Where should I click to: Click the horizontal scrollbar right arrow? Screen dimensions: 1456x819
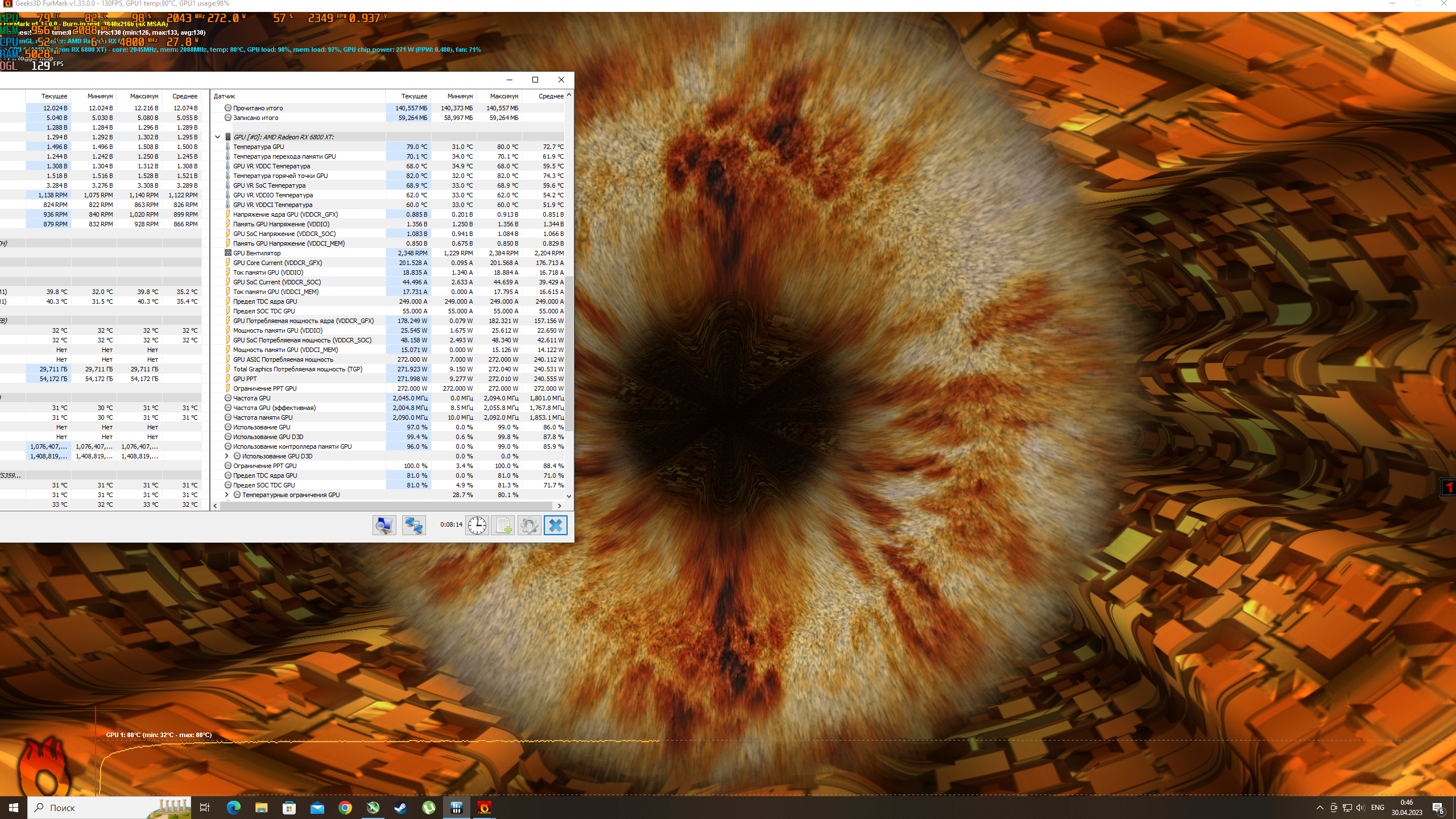pyautogui.click(x=560, y=506)
